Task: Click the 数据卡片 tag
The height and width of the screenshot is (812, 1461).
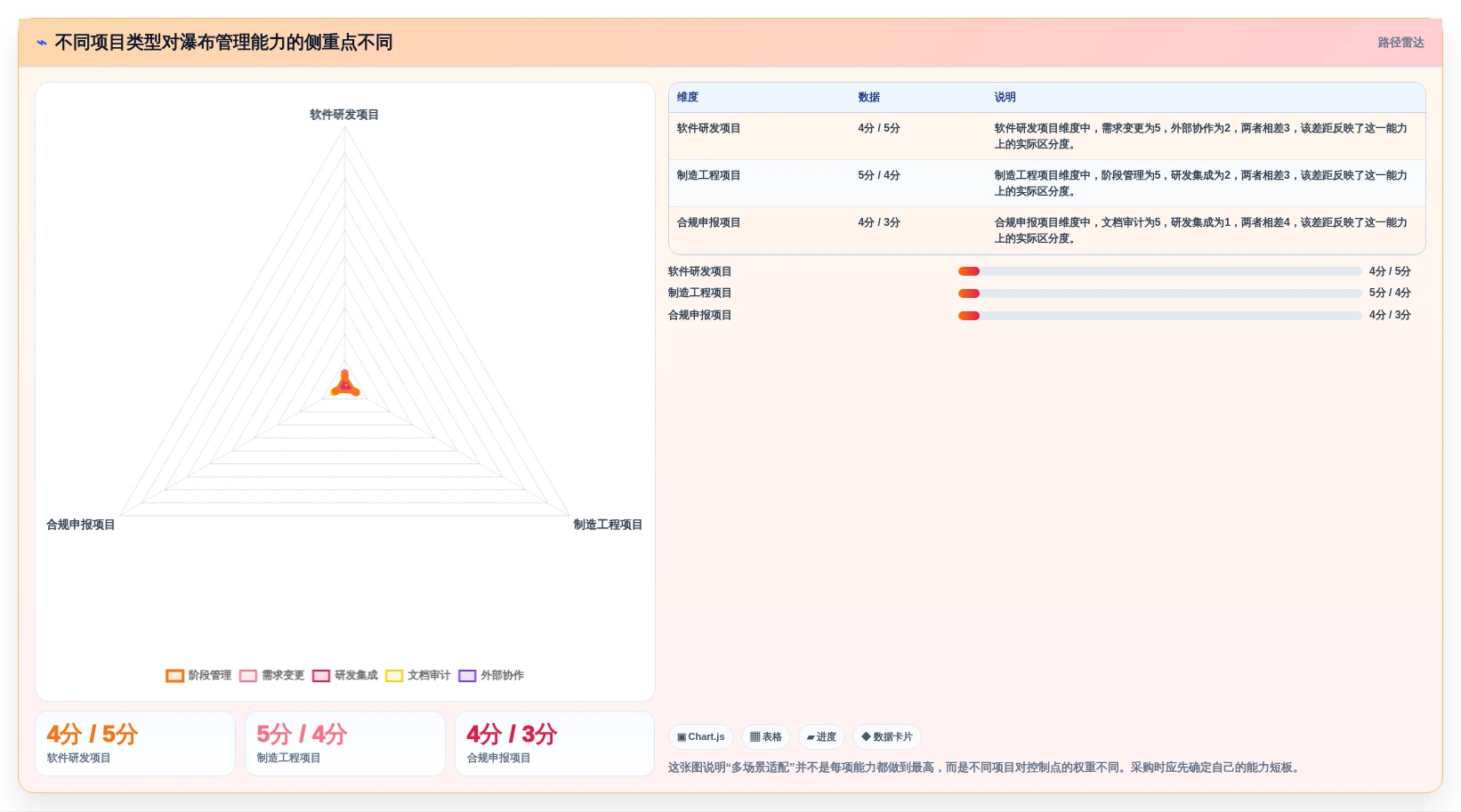Action: [886, 736]
